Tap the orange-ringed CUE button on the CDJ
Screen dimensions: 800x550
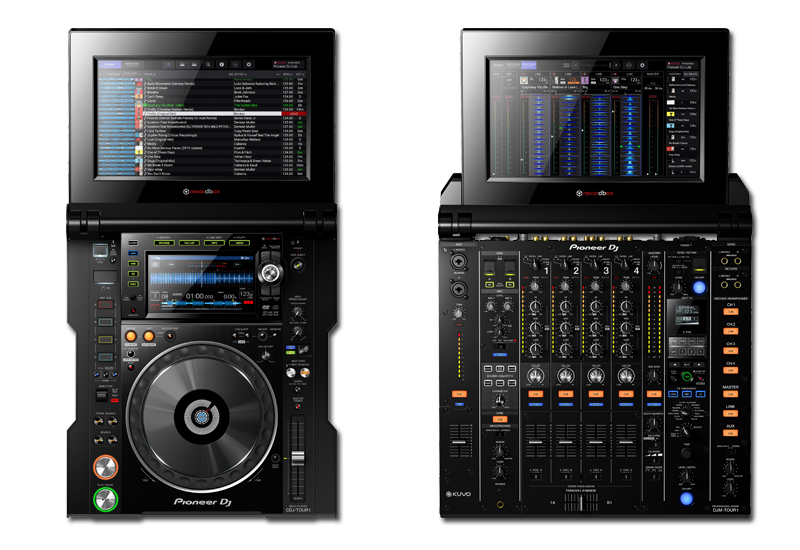click(x=105, y=467)
